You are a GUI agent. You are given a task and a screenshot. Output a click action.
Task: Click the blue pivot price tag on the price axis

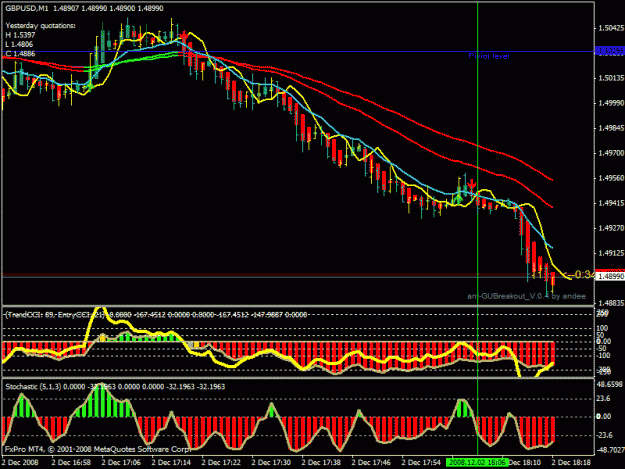coord(609,51)
